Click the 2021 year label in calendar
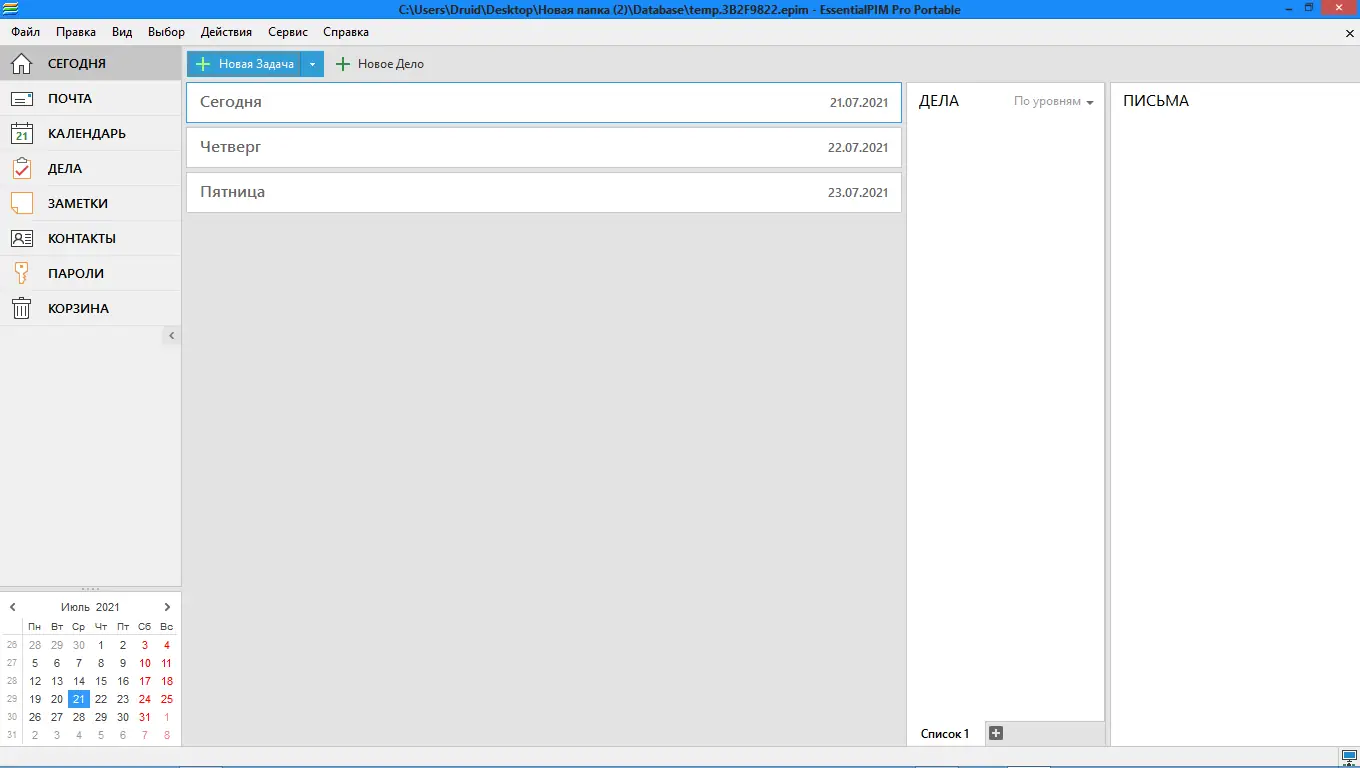The image size is (1360, 768). (108, 607)
